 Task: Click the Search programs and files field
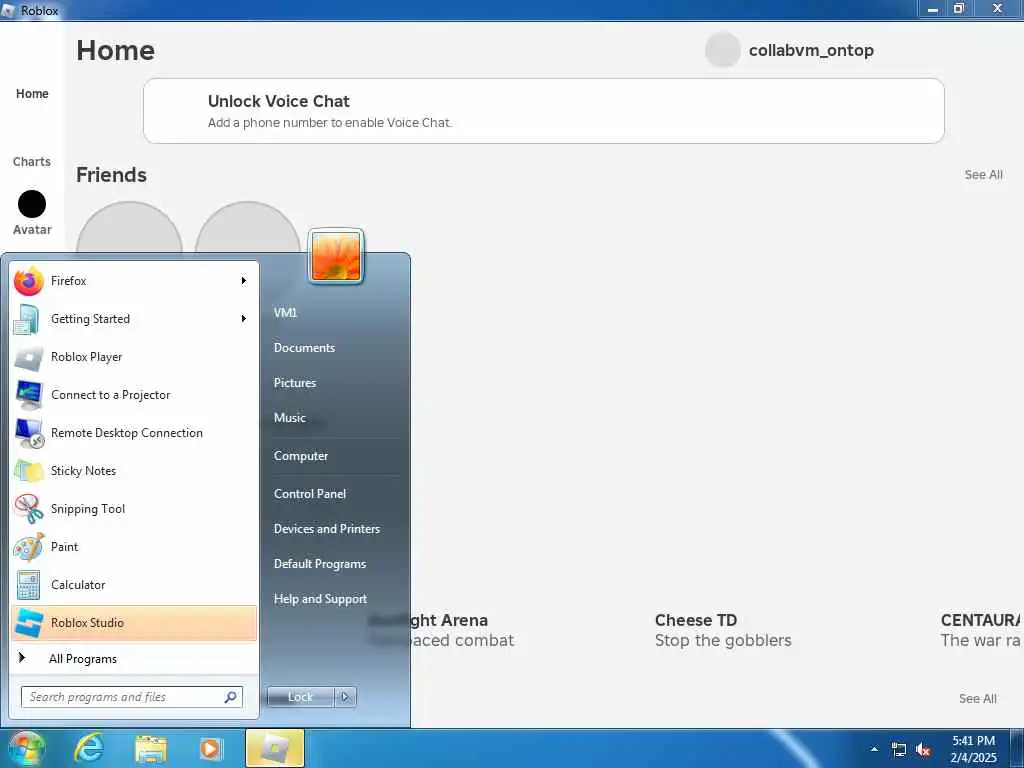click(131, 697)
